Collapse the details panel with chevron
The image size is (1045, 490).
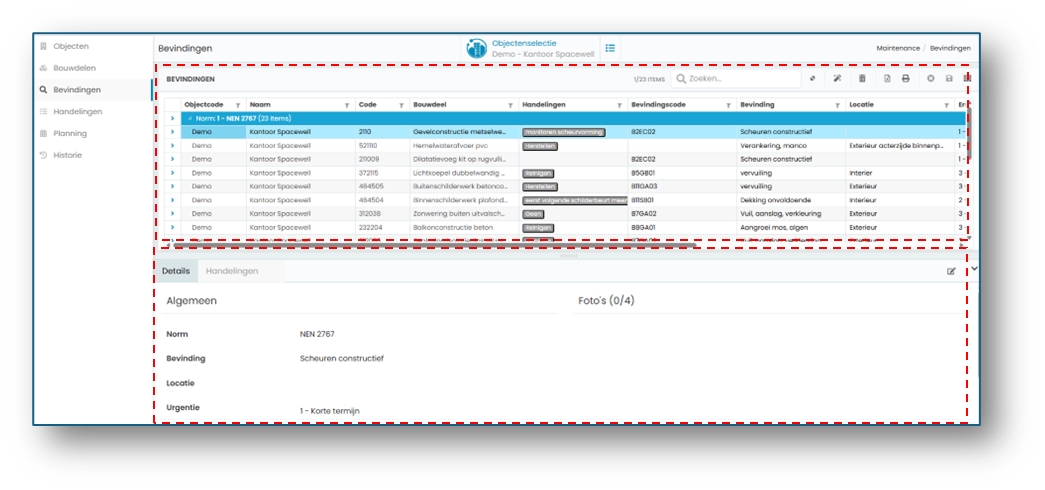coord(974,268)
